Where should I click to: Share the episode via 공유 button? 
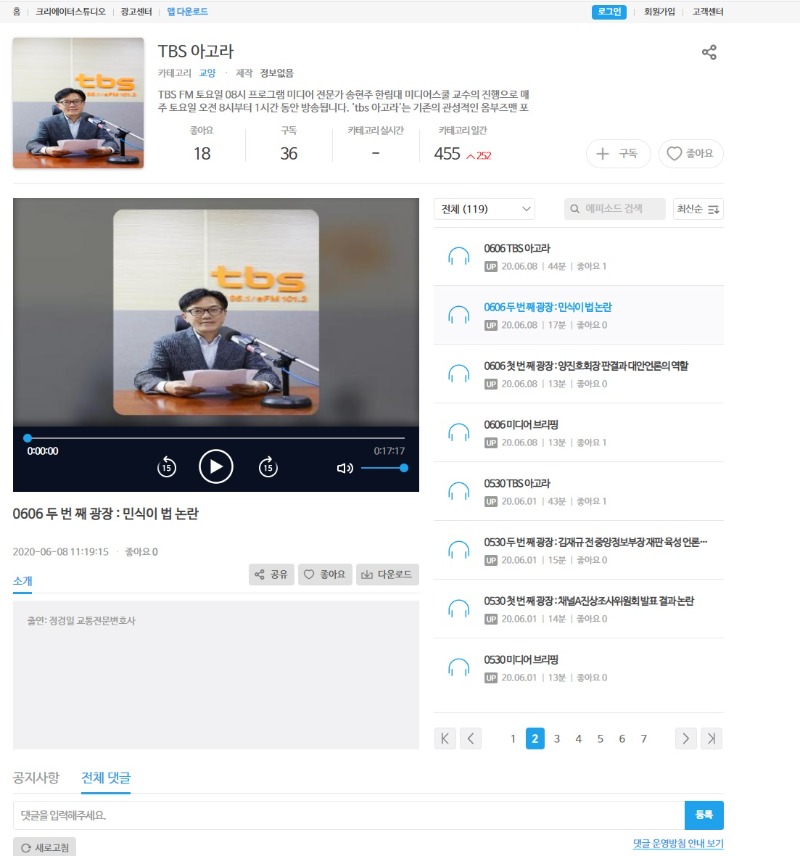[271, 574]
